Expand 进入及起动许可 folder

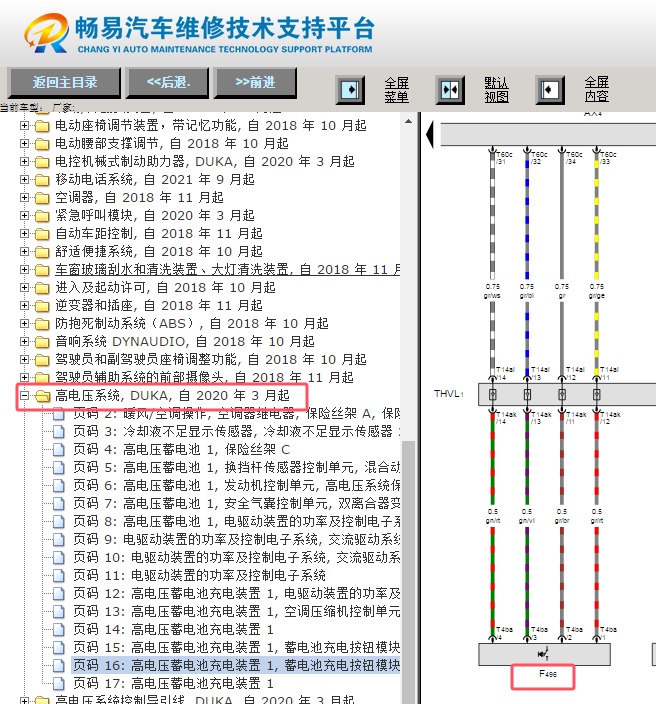(25, 287)
